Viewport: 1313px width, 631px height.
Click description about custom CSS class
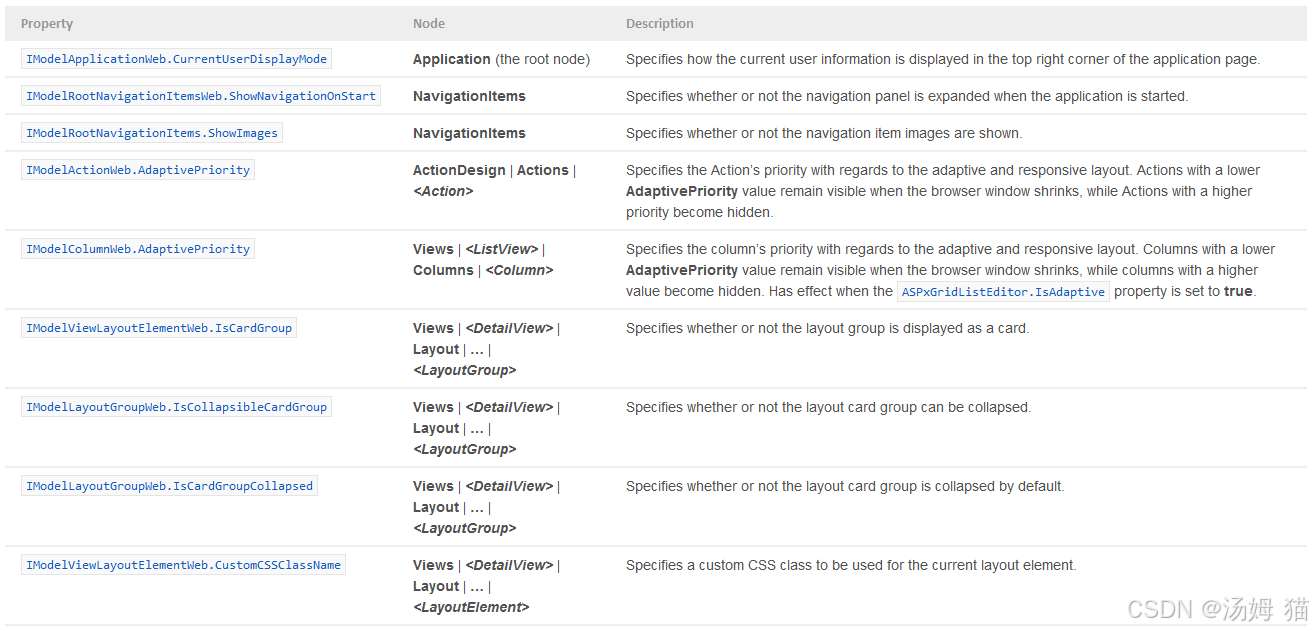coord(851,565)
